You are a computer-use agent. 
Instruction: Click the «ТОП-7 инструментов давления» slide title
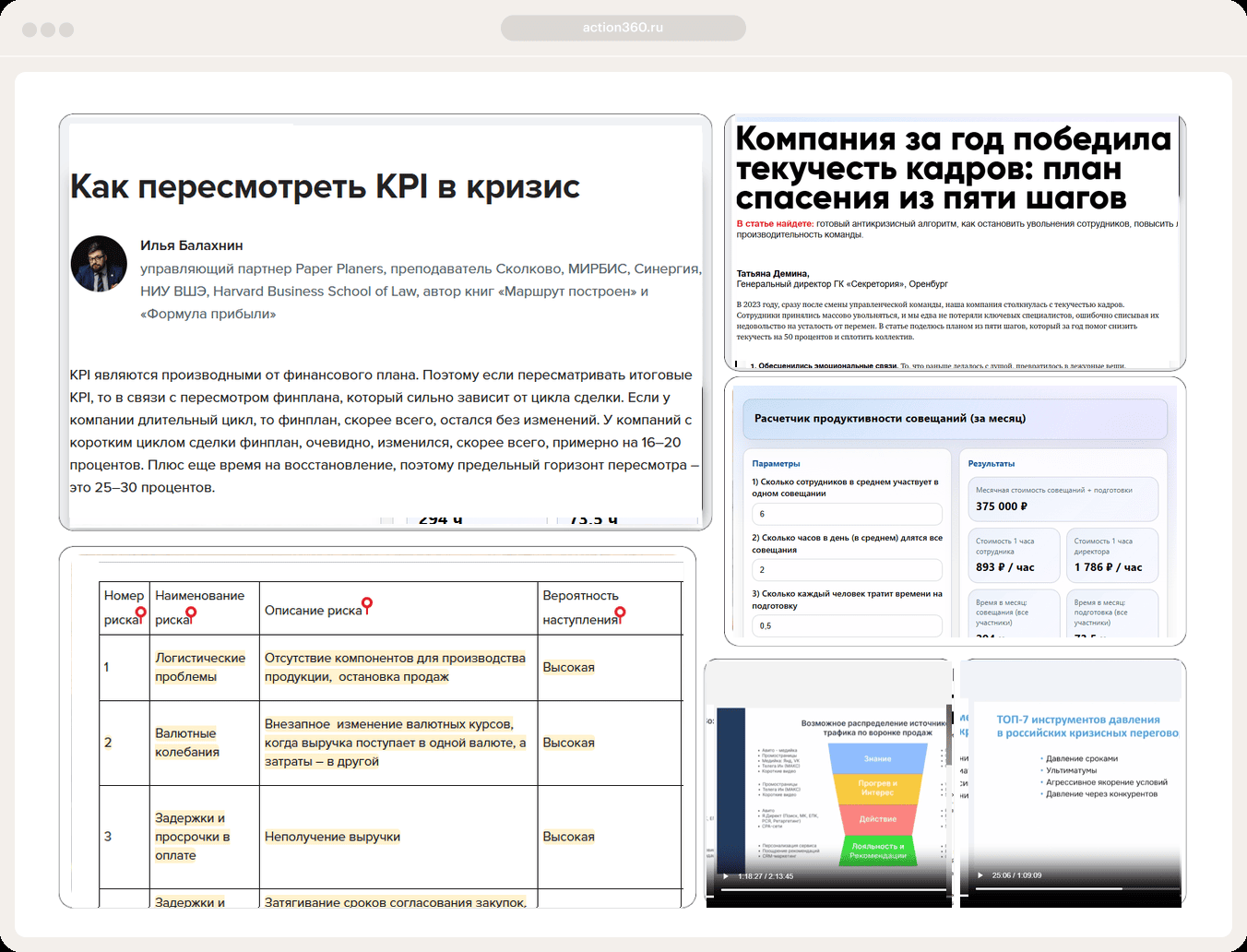click(1087, 726)
